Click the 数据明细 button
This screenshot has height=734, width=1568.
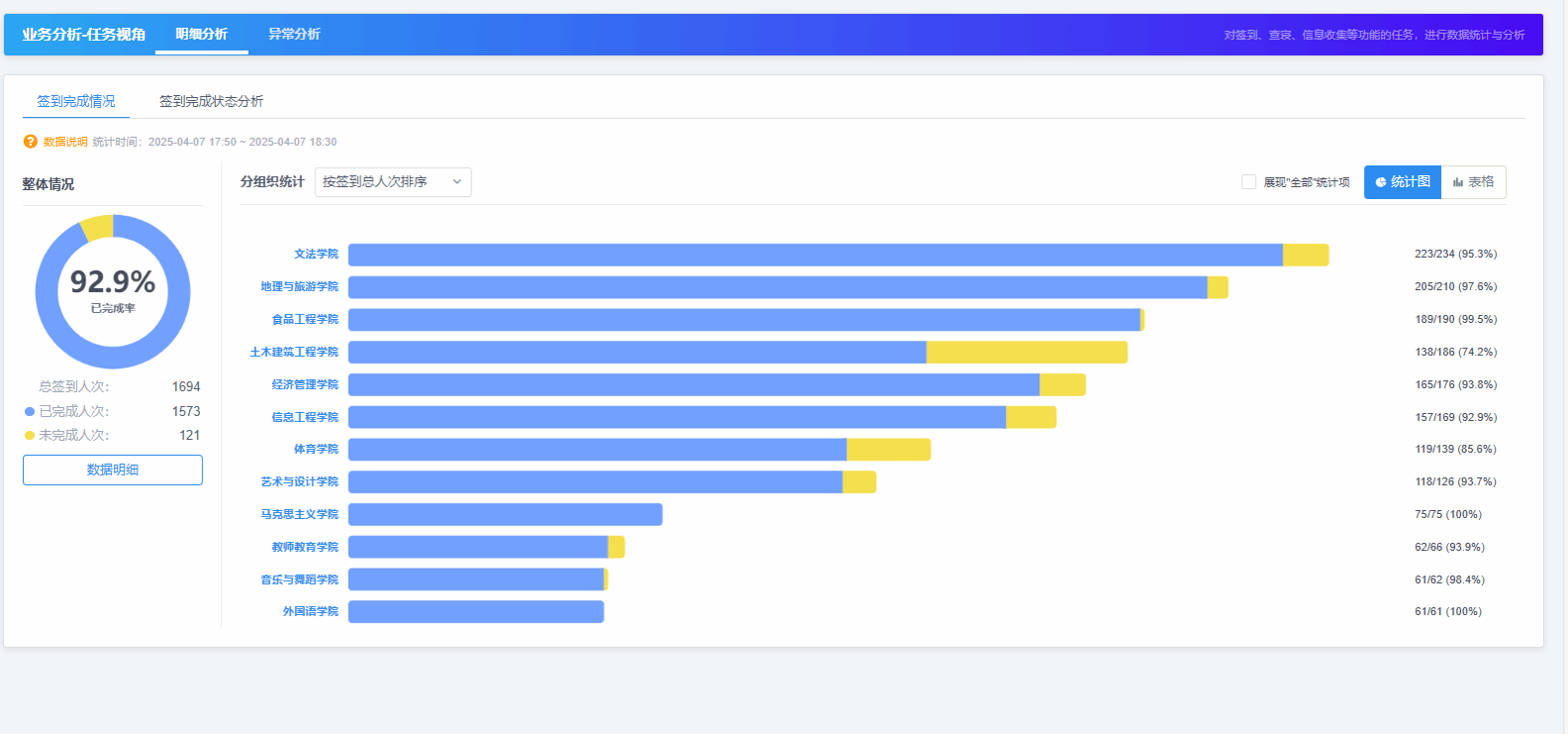pyautogui.click(x=113, y=470)
